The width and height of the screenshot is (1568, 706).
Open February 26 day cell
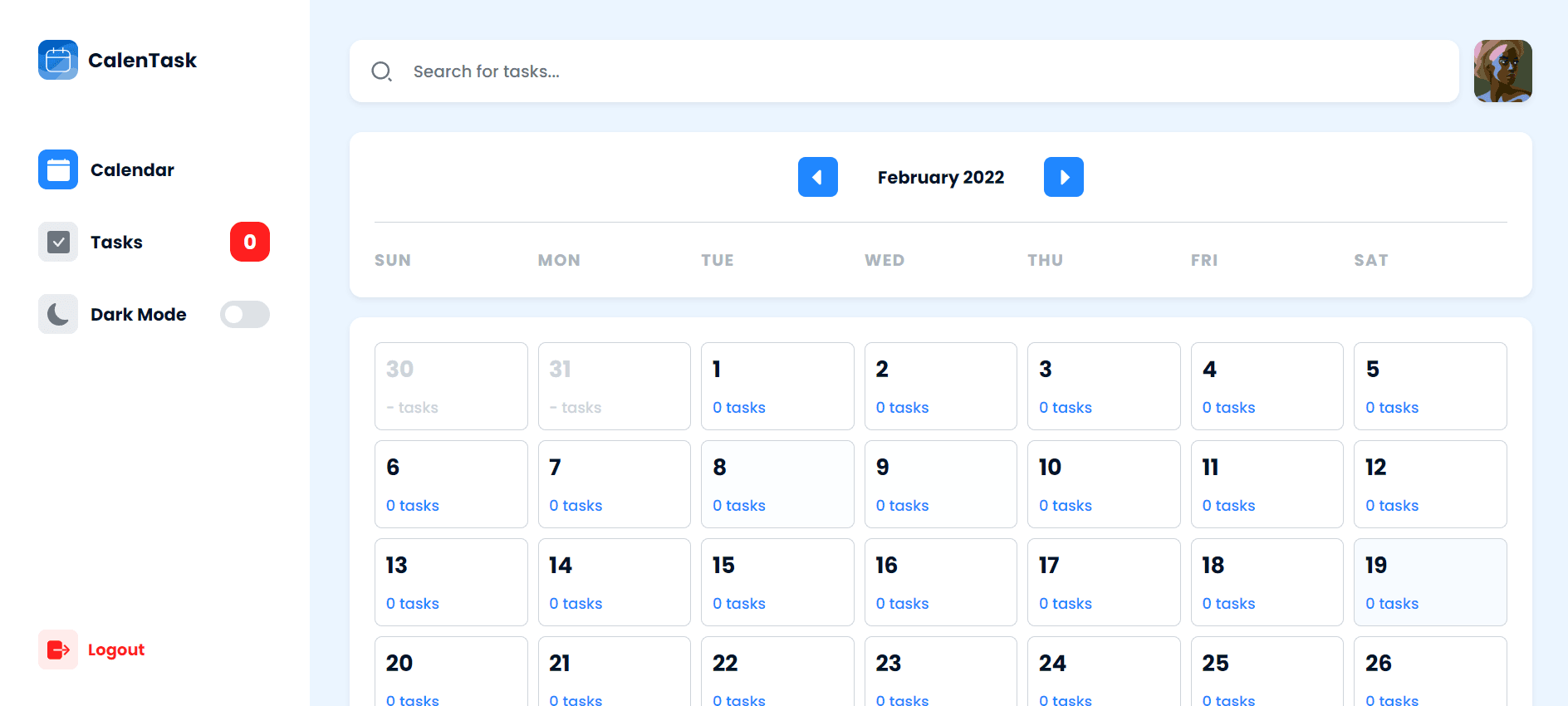click(x=1430, y=672)
